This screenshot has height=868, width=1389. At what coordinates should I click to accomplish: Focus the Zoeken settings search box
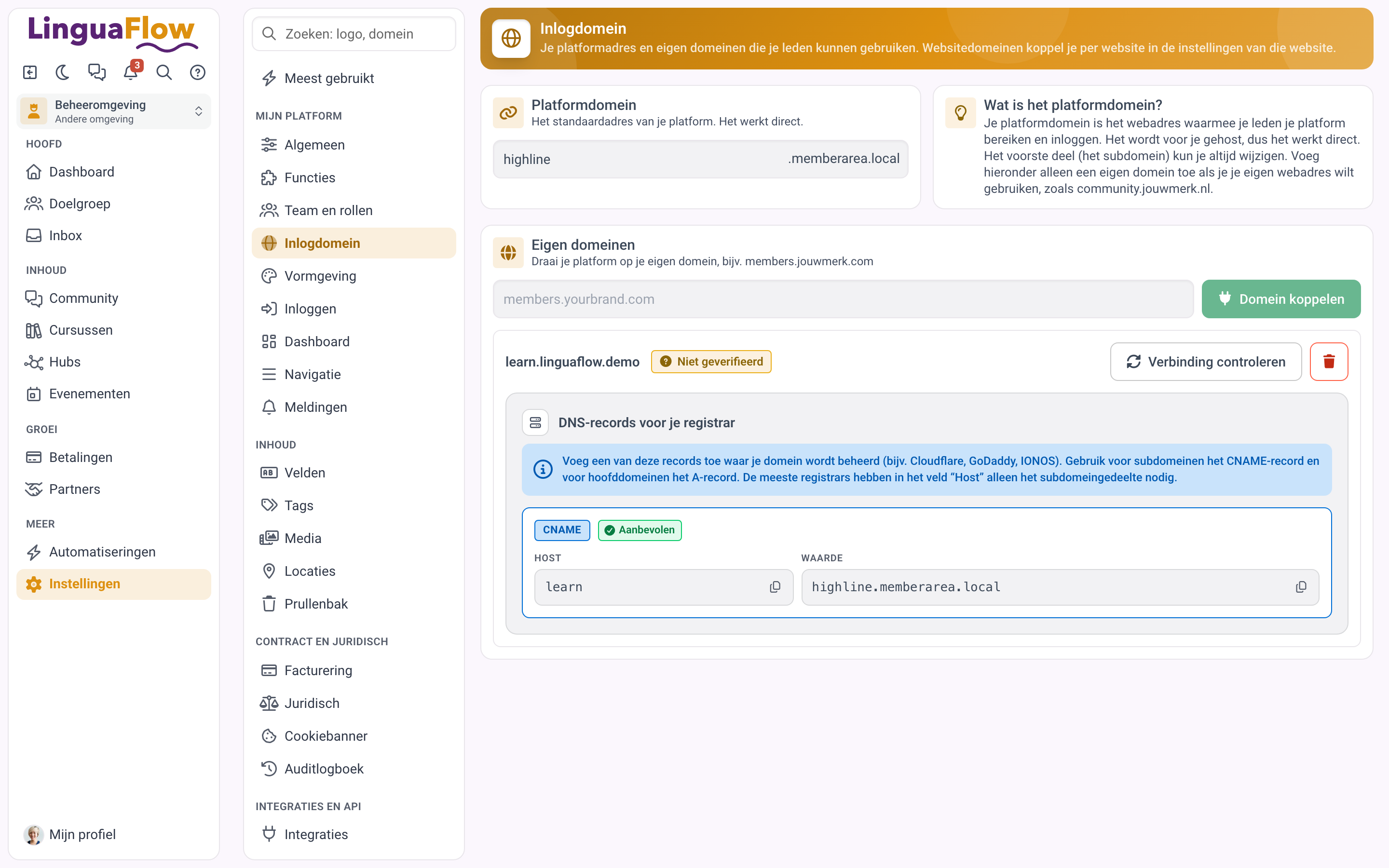354,34
